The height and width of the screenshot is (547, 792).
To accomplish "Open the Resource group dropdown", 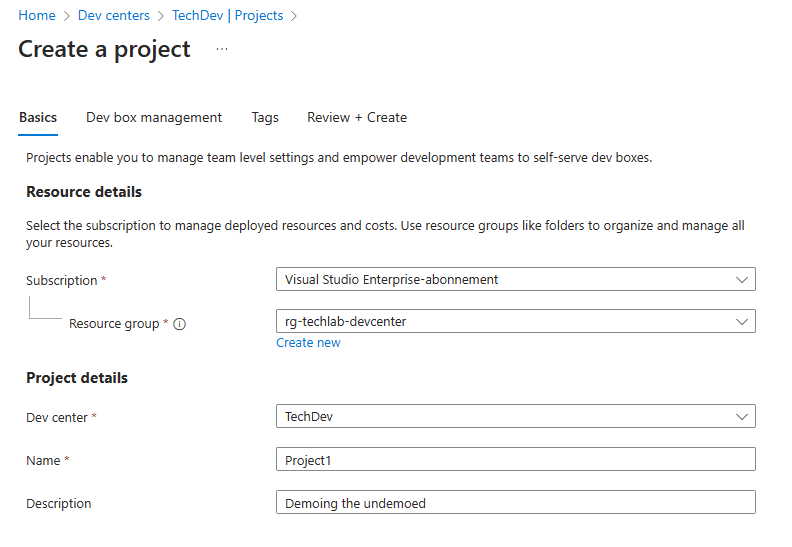I will tap(515, 321).
